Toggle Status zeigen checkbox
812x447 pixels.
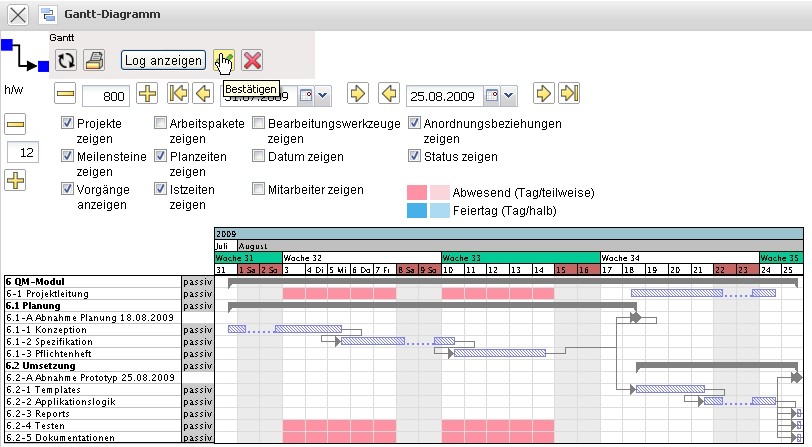coord(415,157)
